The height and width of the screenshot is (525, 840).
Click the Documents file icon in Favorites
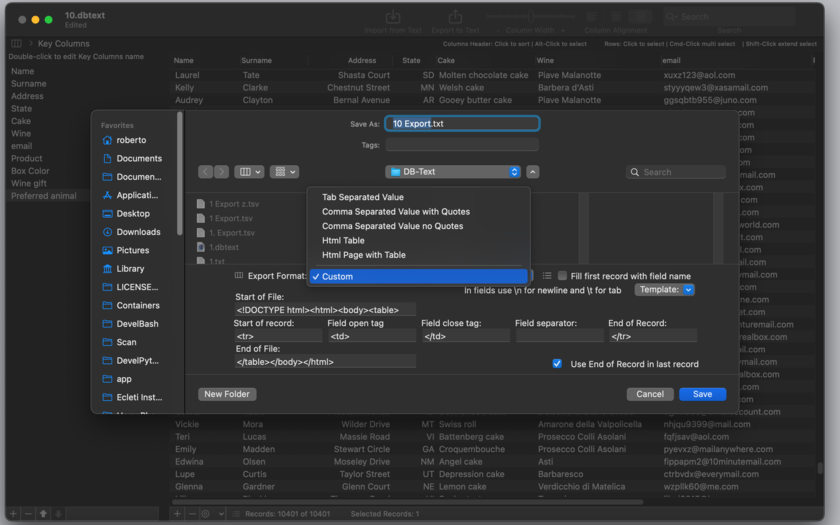107,159
